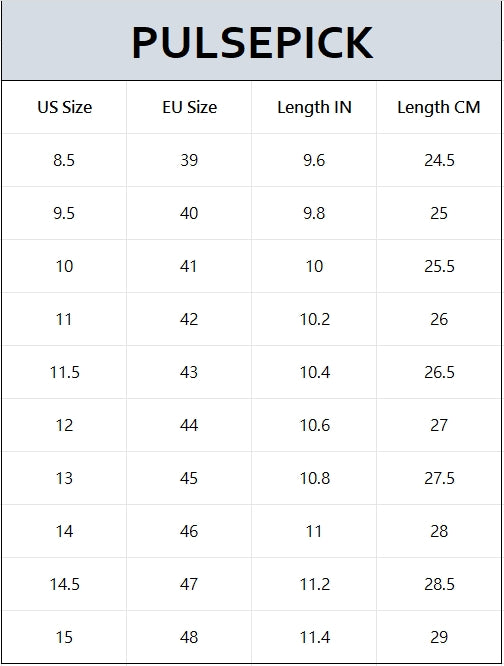Viewport: 504px width, 666px height.
Task: Select the 9.8 length inches cell
Action: [x=314, y=213]
